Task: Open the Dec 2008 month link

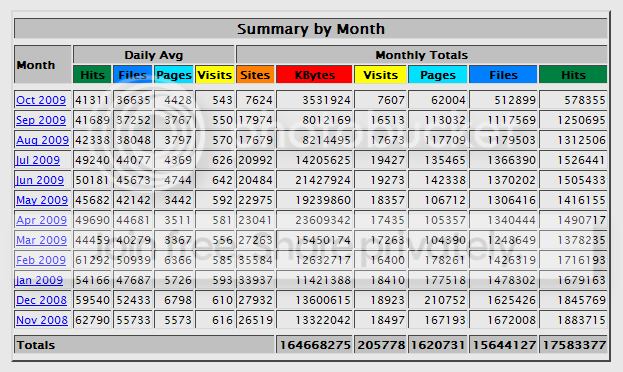Action: (x=41, y=300)
